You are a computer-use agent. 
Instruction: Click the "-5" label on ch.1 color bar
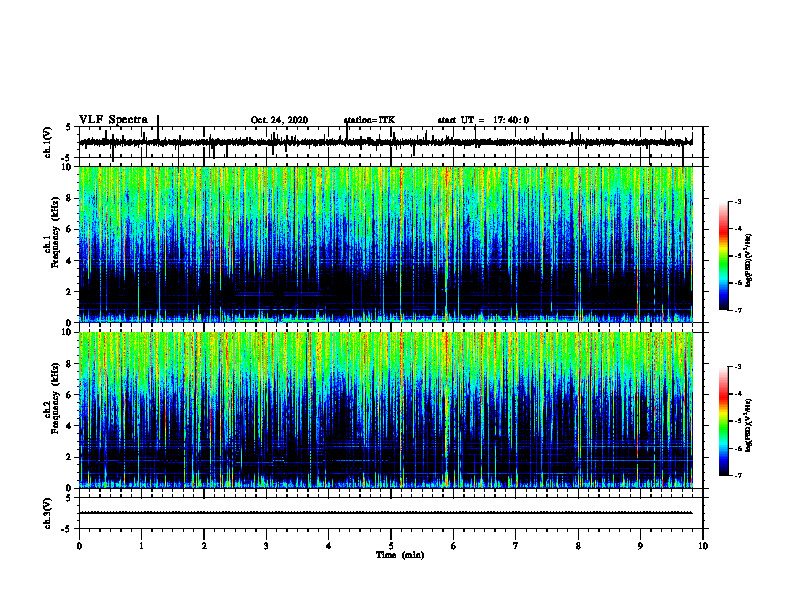click(737, 256)
